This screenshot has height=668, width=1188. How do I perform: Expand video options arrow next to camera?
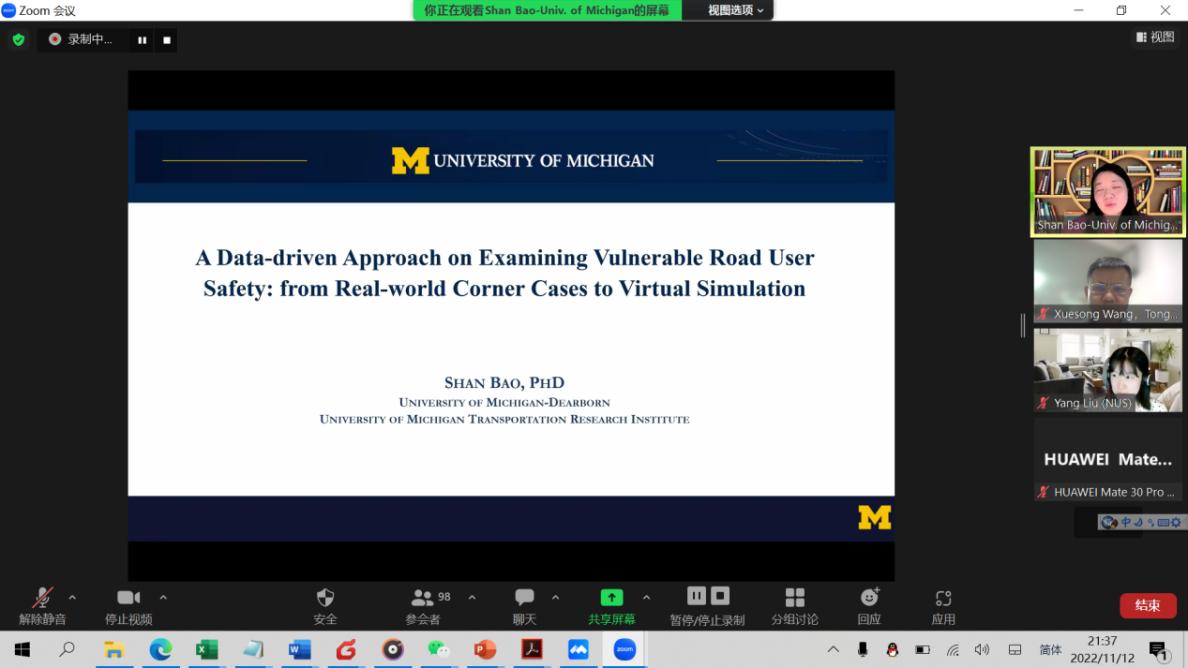[163, 597]
